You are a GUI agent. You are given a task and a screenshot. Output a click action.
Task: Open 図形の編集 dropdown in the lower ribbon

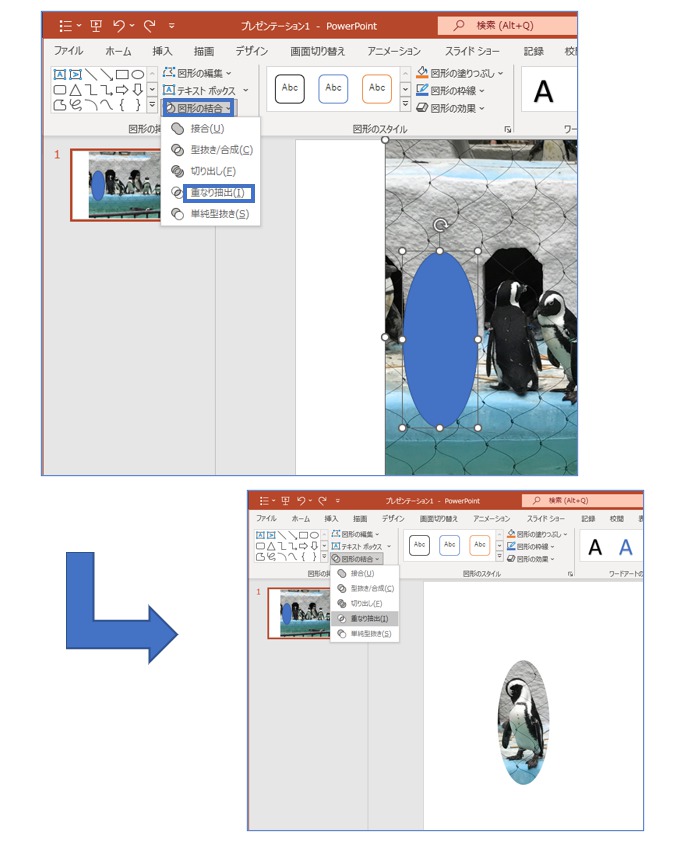(x=357, y=535)
